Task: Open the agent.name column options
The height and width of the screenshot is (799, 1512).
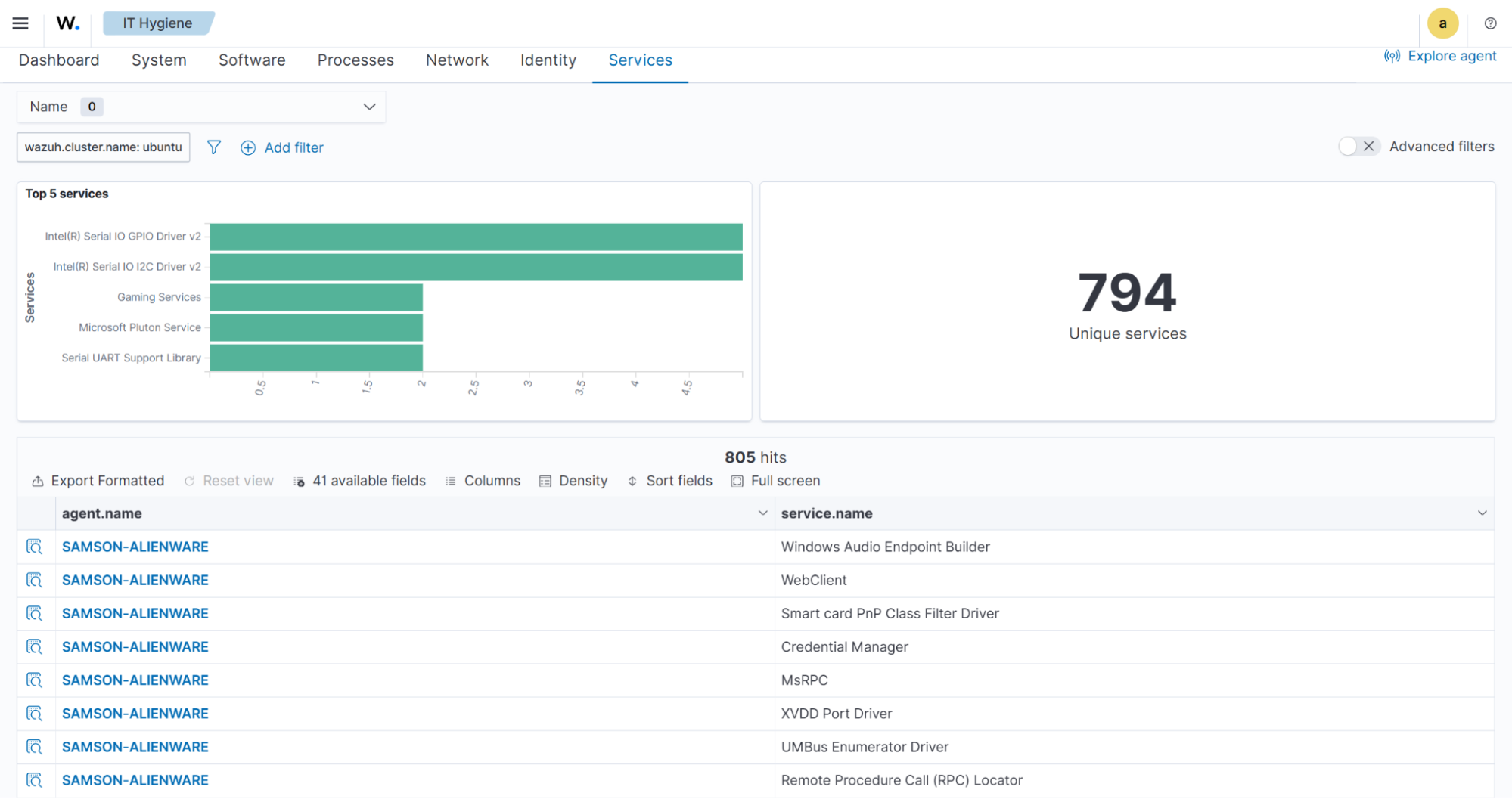Action: coord(762,513)
